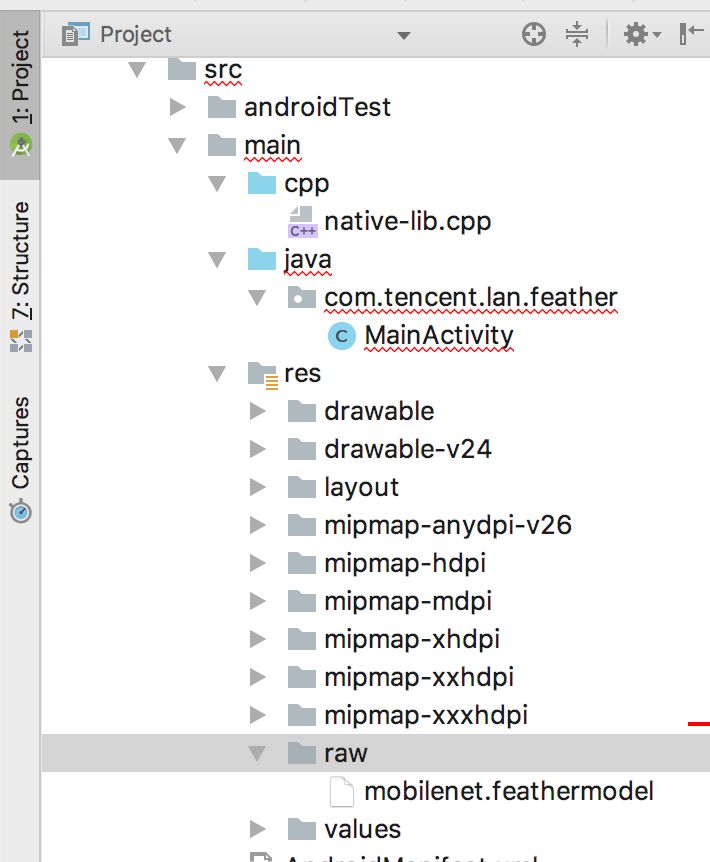Screen dimensions: 710x862
Task: Expand the mipmap-anydpi-v26 folder arrow
Action: (x=257, y=525)
